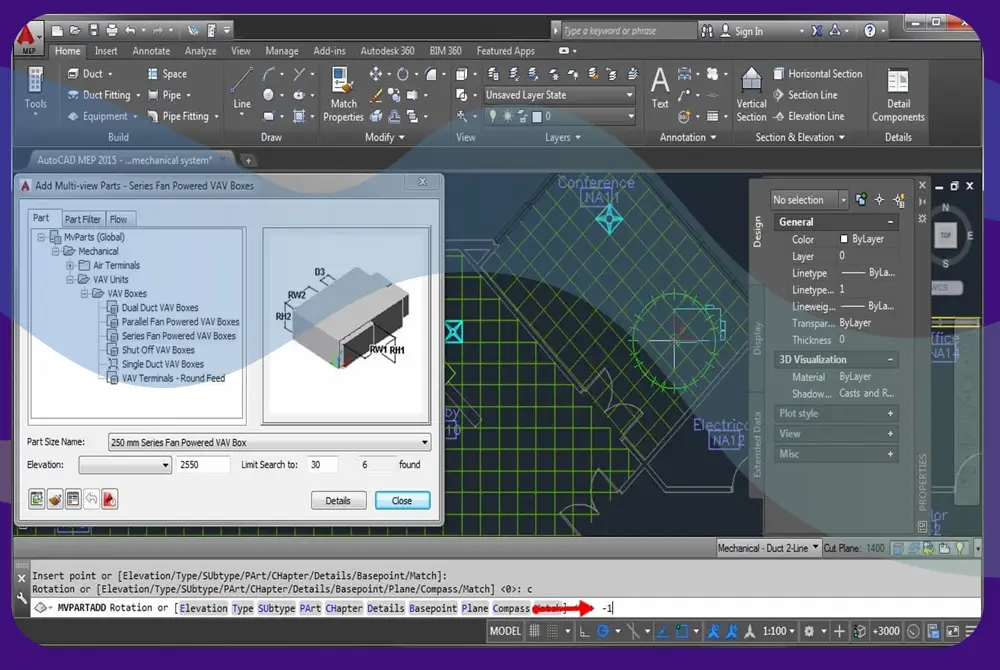Save the drawing using the floppy disk icon
The height and width of the screenshot is (670, 1000).
coord(94,30)
